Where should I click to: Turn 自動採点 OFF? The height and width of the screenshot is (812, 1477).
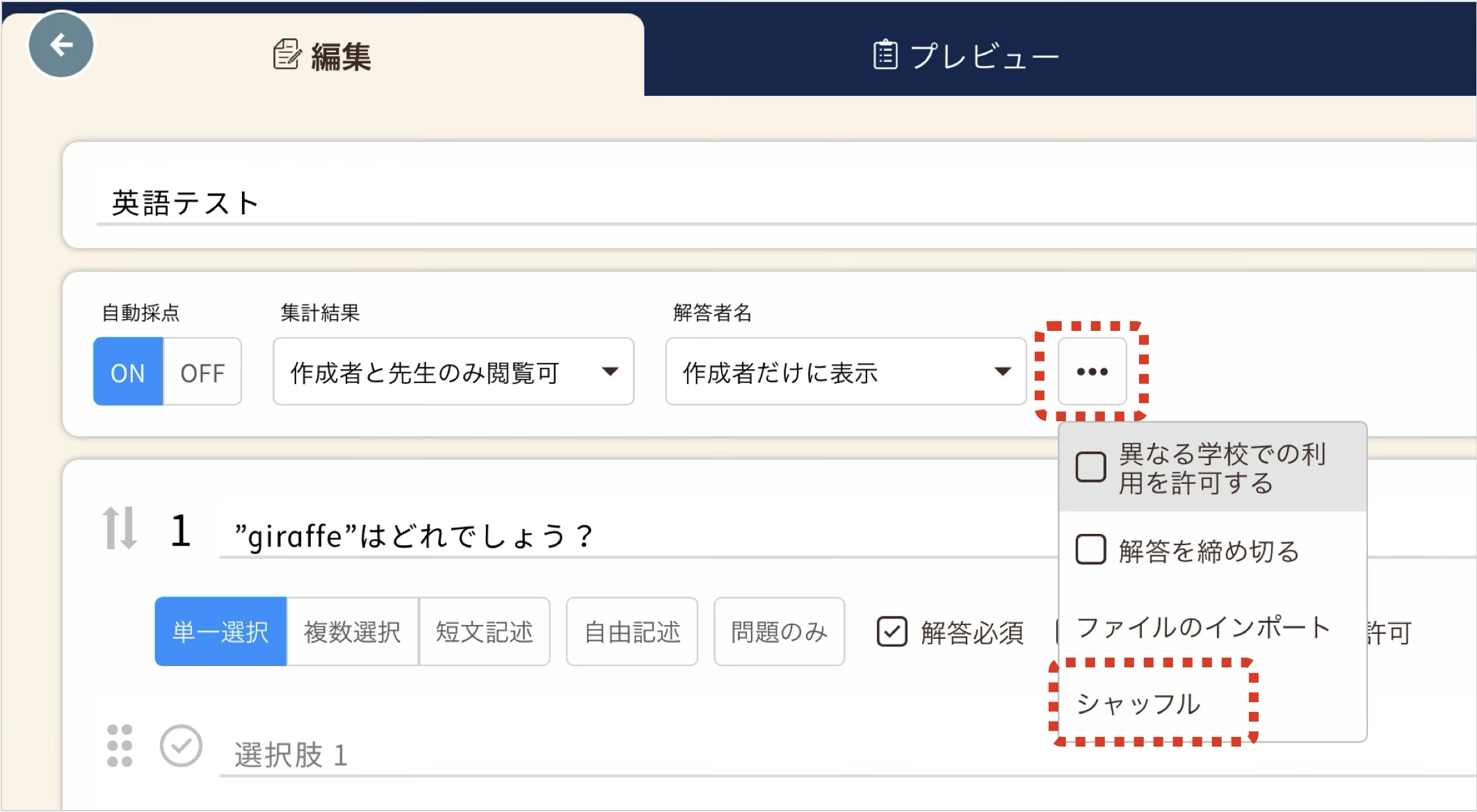point(202,372)
